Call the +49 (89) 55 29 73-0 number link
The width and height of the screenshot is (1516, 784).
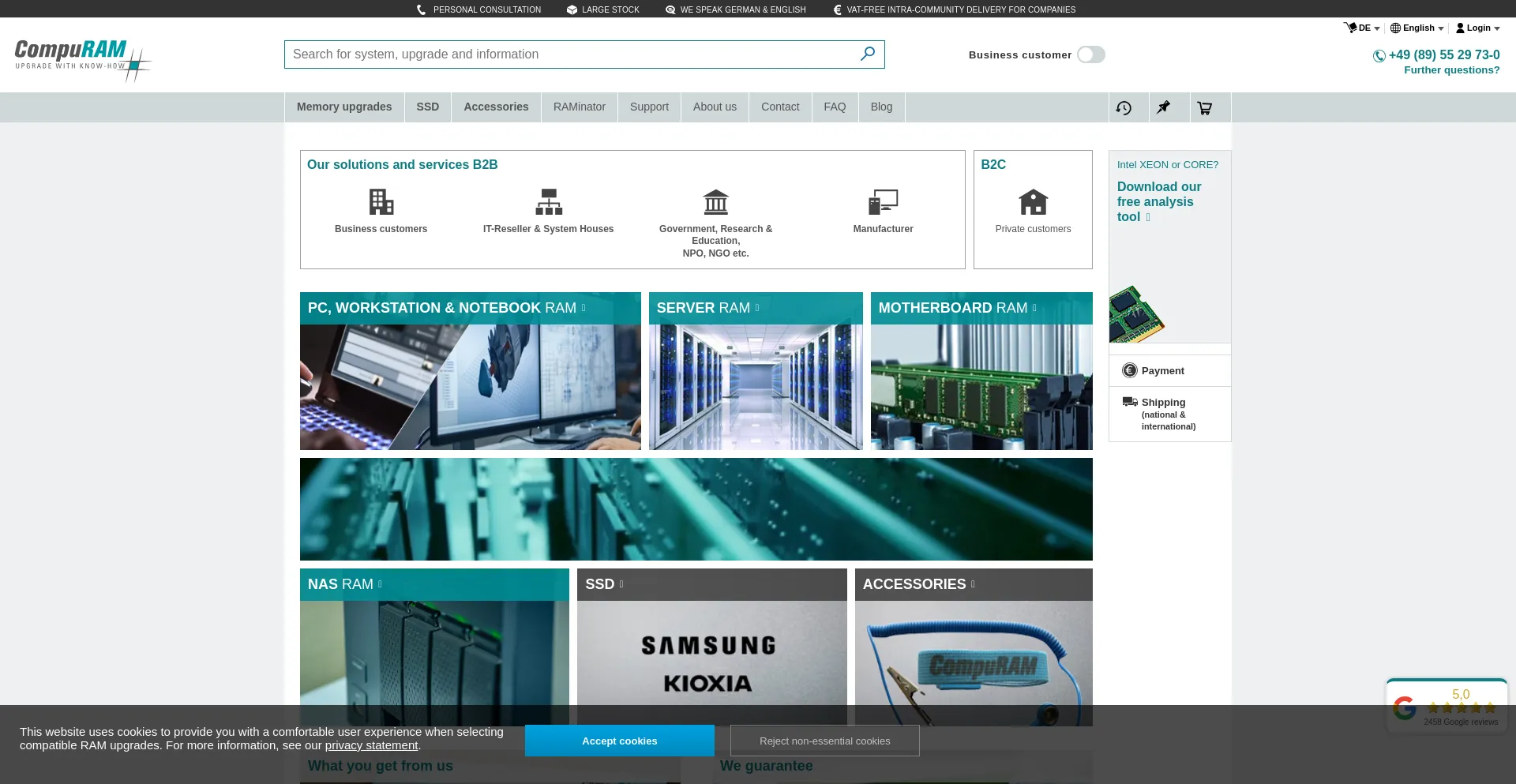coord(1444,54)
